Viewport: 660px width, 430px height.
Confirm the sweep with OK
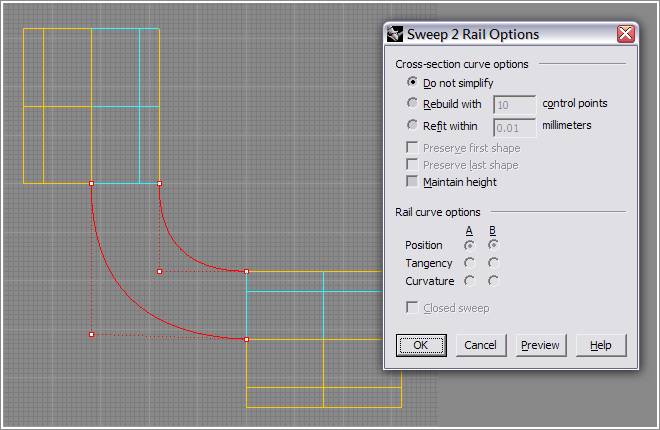(x=421, y=345)
